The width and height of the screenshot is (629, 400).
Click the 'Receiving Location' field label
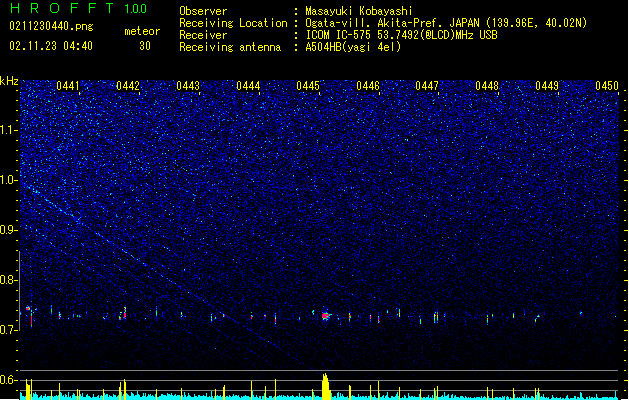click(233, 23)
